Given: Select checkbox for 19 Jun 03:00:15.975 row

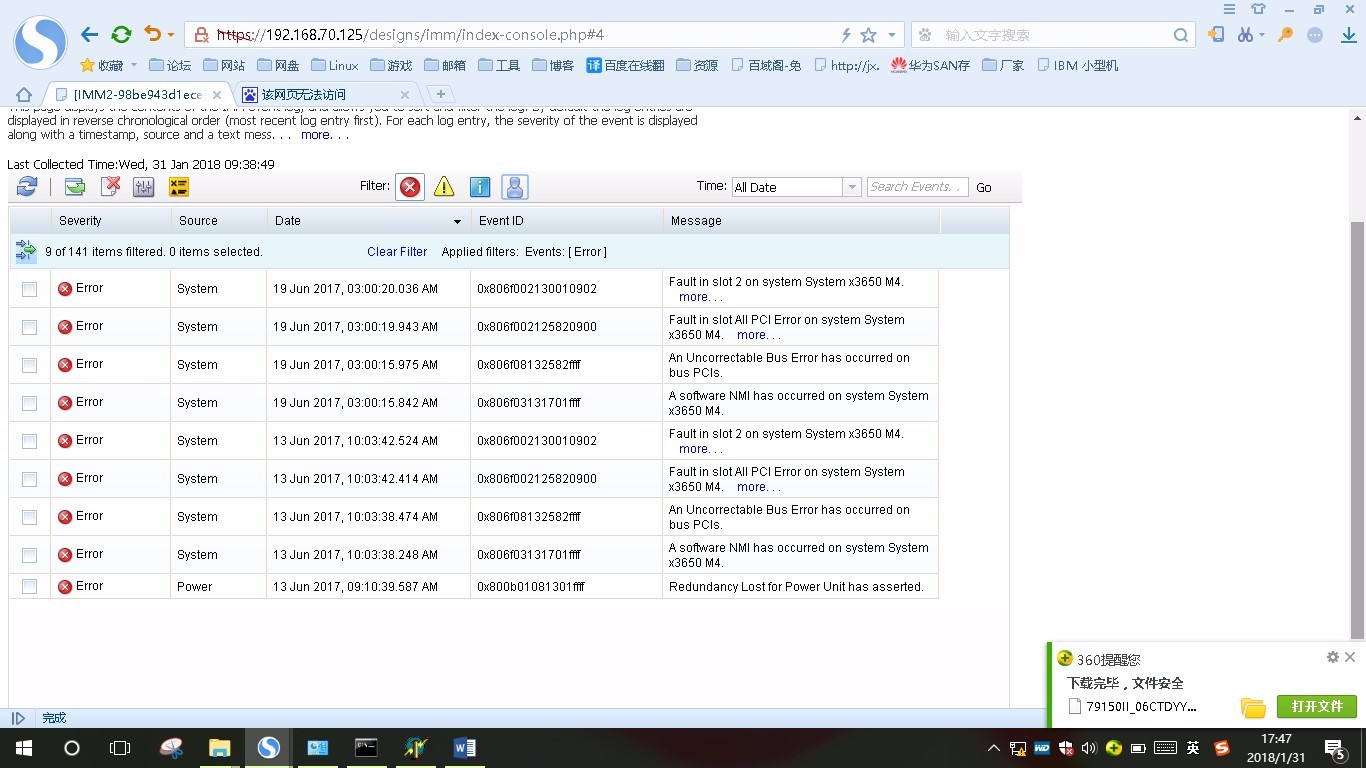Looking at the screenshot, I should (29, 365).
